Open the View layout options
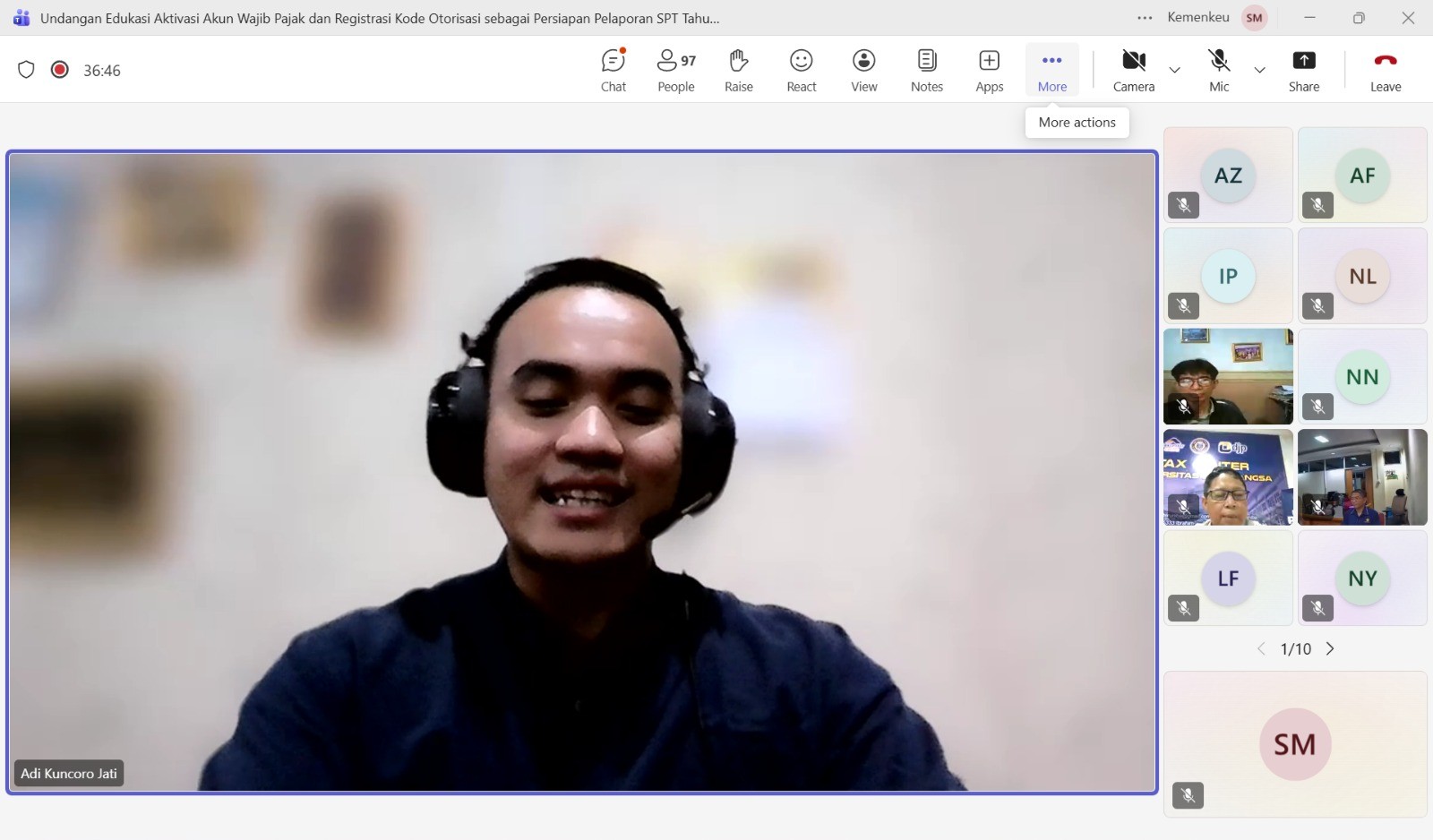1433x840 pixels. 863,70
